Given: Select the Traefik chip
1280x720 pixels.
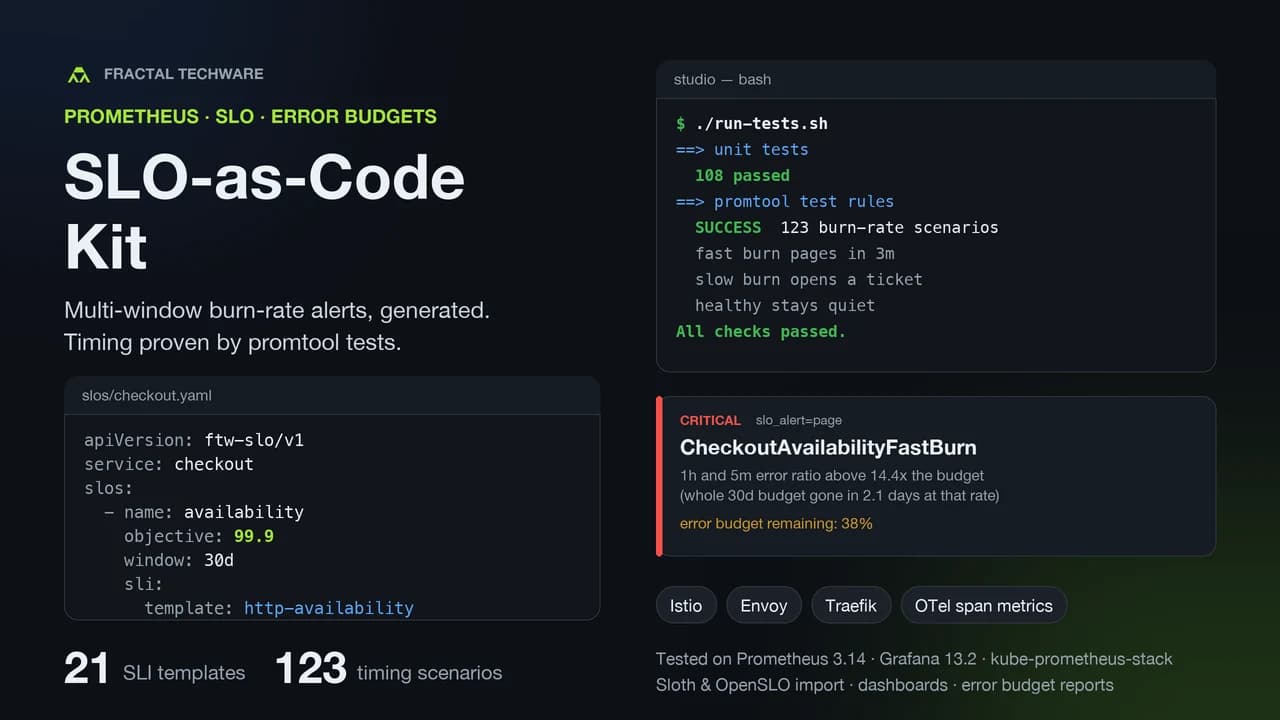Looking at the screenshot, I should tap(851, 606).
